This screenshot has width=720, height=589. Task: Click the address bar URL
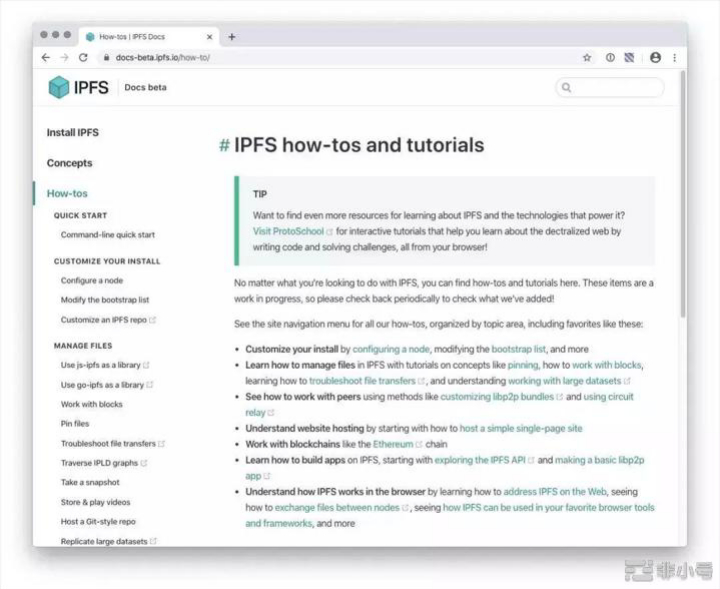click(163, 57)
